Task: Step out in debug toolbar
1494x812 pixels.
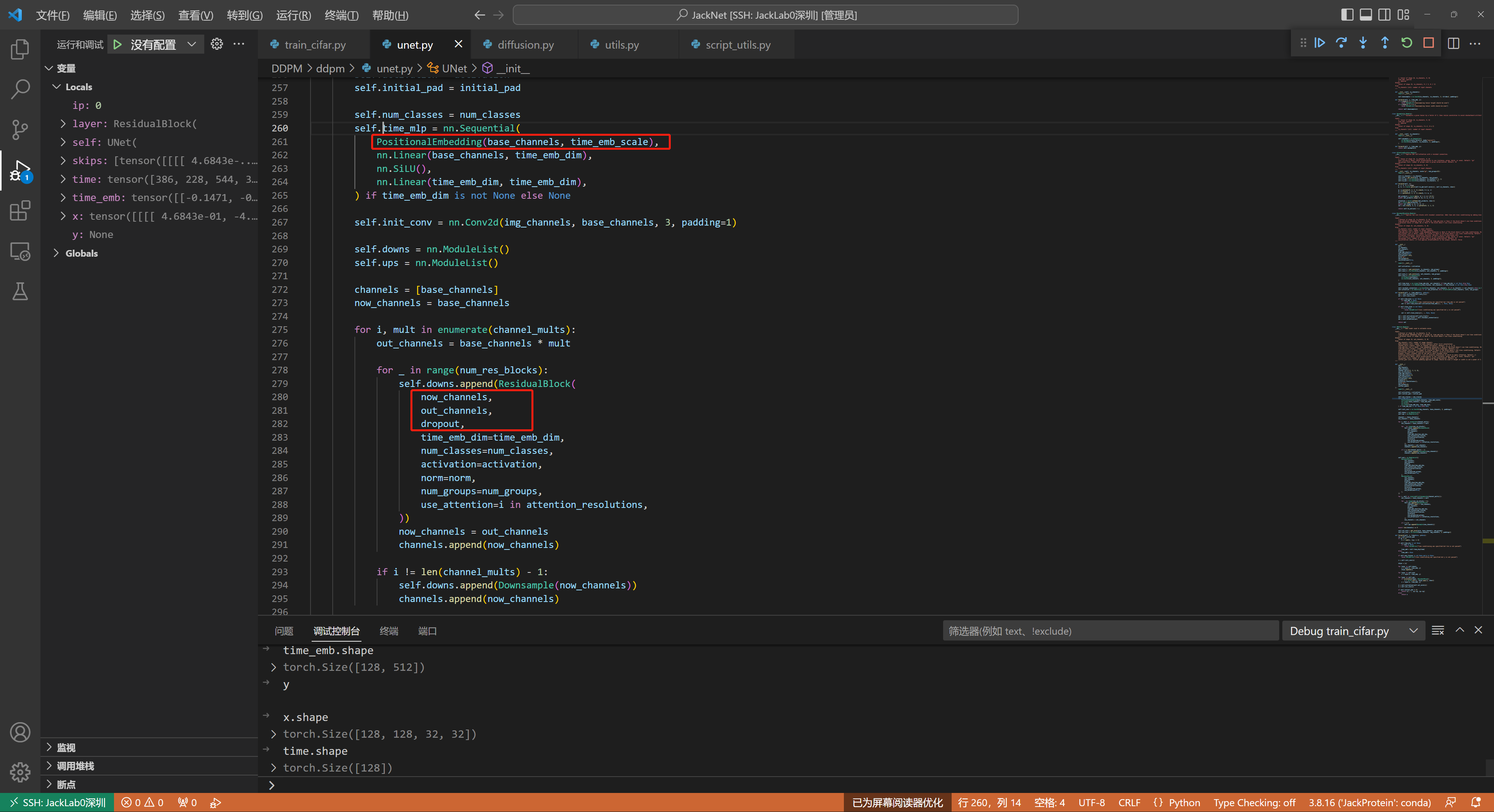Action: [1385, 43]
